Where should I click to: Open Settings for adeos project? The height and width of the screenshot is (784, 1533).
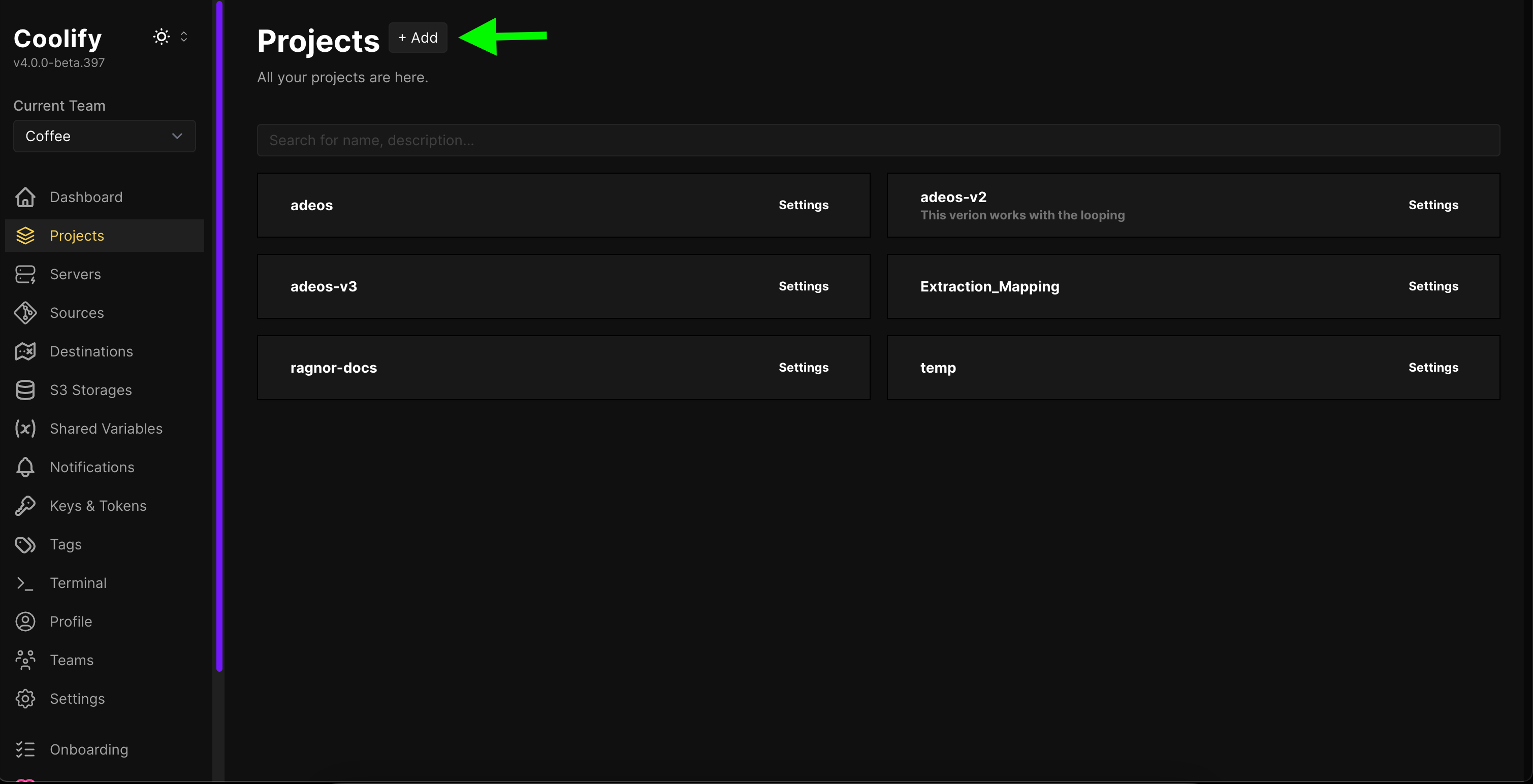point(804,205)
